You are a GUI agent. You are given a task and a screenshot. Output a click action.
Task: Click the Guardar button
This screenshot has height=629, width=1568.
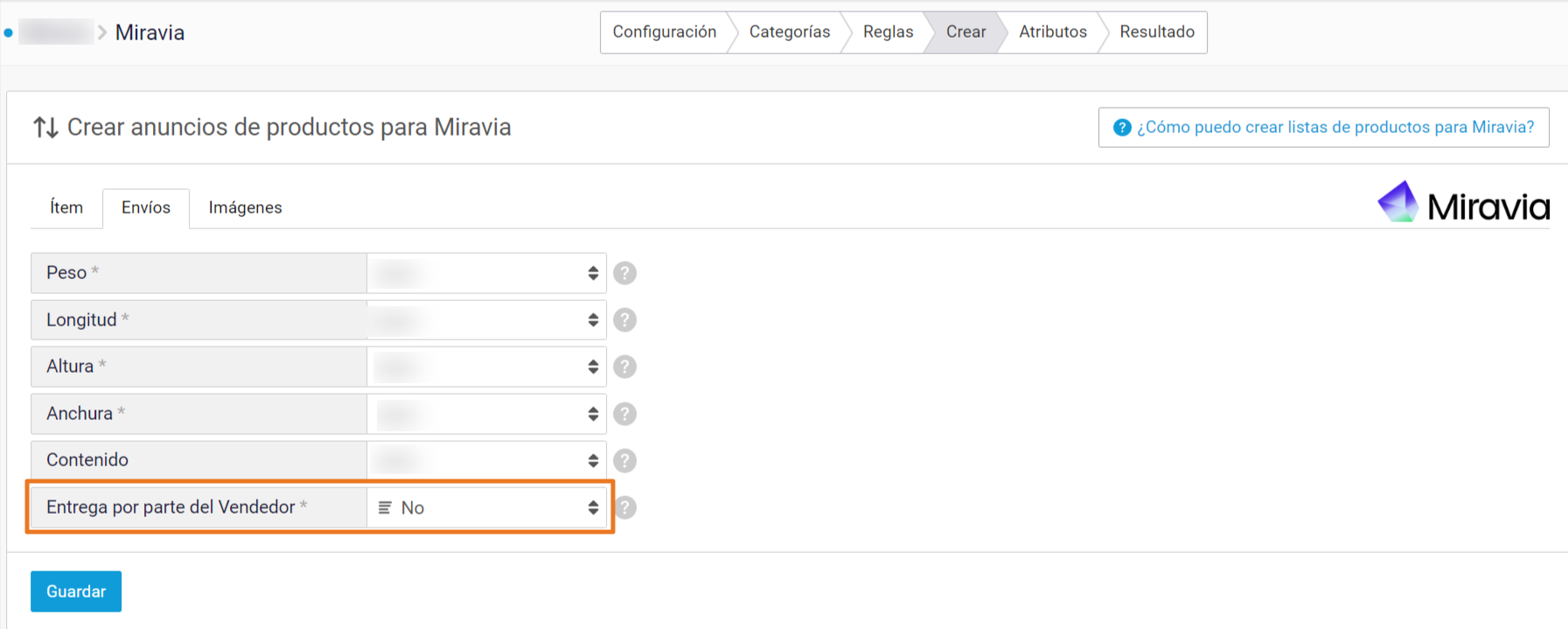(x=76, y=591)
